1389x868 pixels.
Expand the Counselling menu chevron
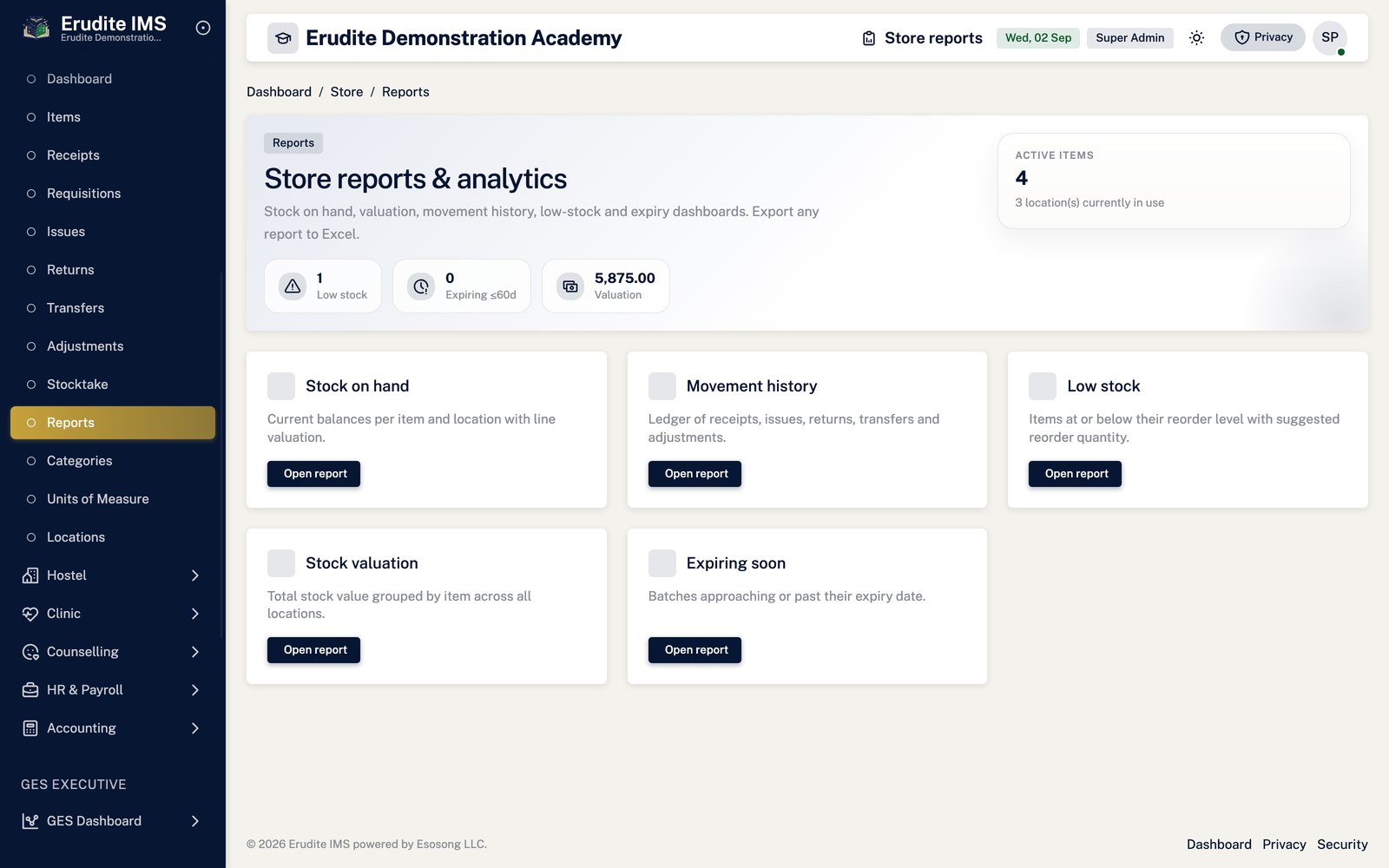click(195, 652)
